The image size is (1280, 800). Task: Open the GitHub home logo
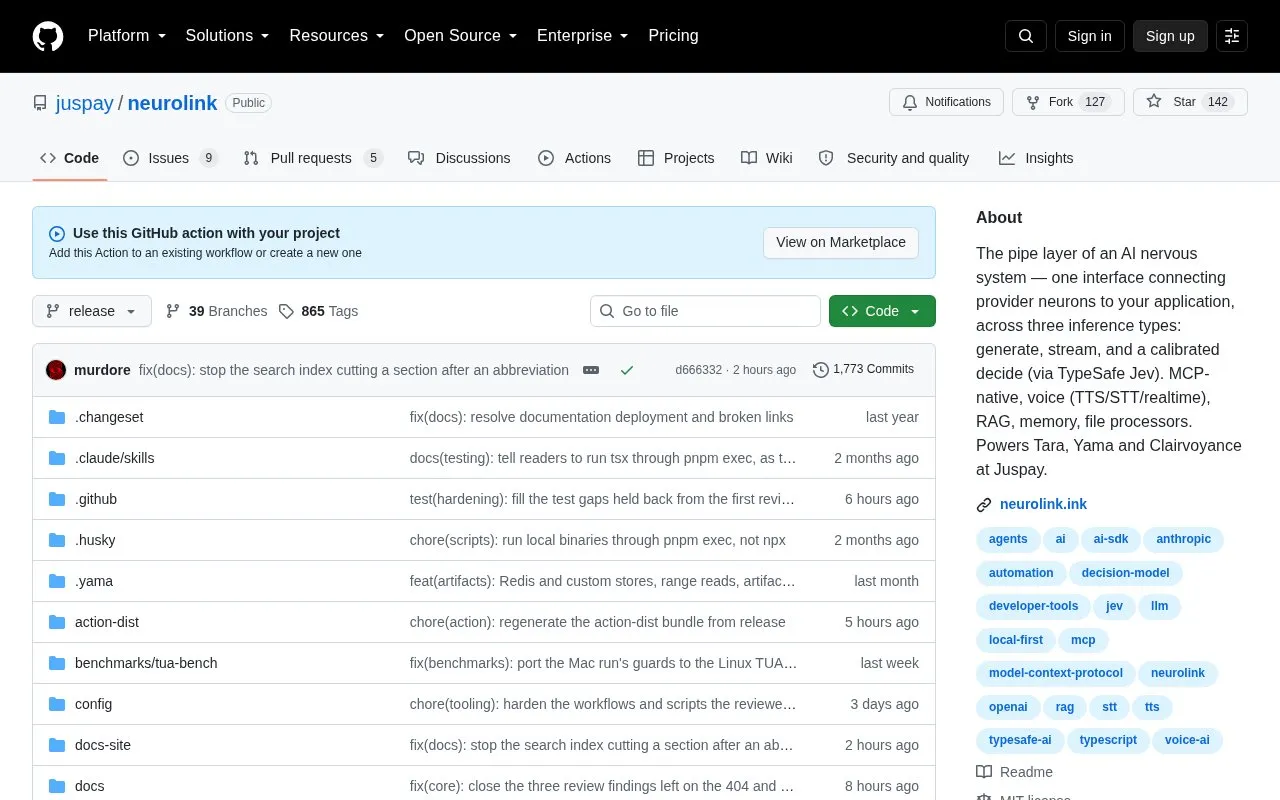48,36
